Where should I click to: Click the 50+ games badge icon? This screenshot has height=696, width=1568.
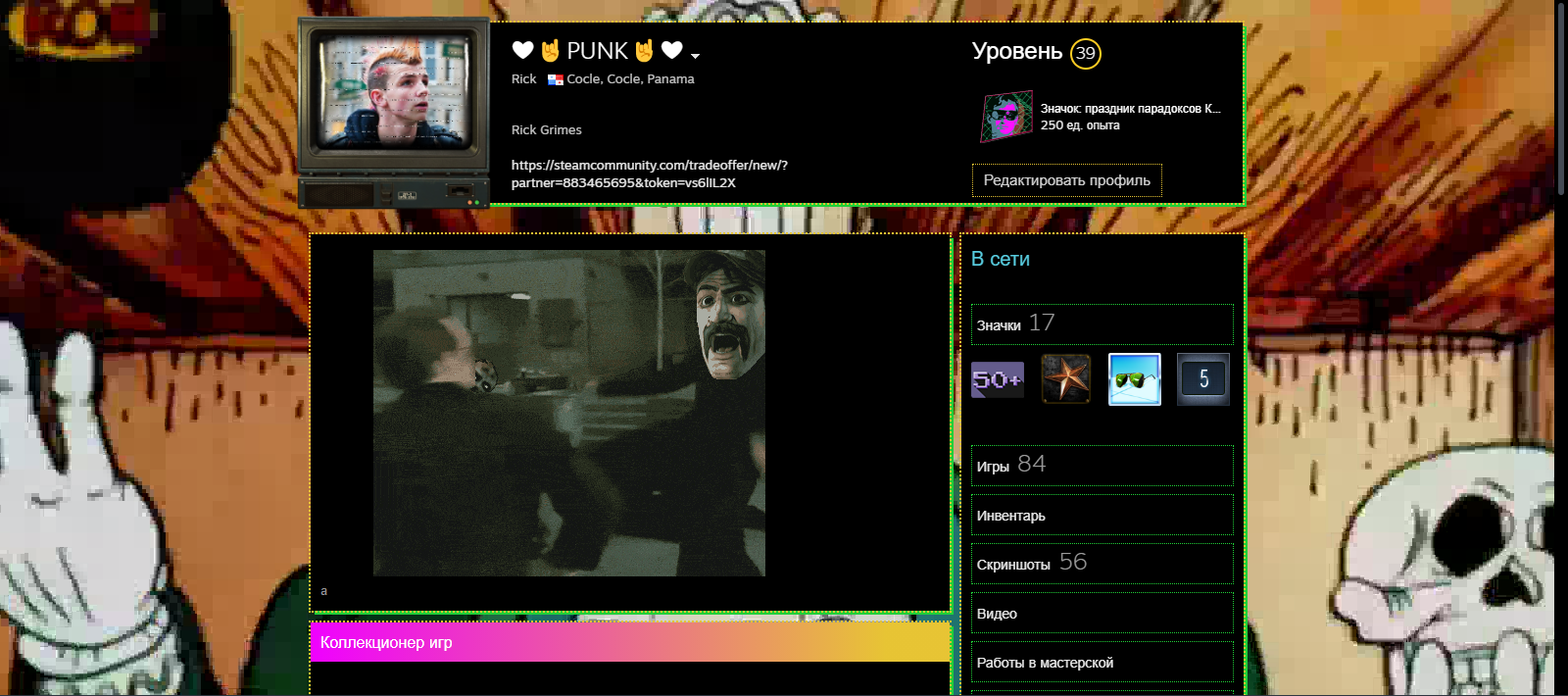coord(997,379)
